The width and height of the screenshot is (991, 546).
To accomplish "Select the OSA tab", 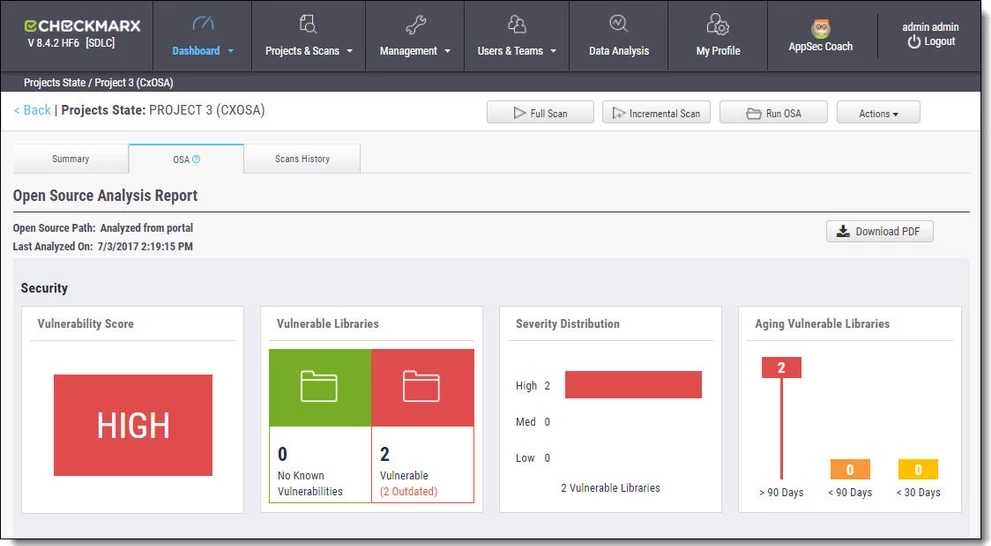I will click(186, 159).
